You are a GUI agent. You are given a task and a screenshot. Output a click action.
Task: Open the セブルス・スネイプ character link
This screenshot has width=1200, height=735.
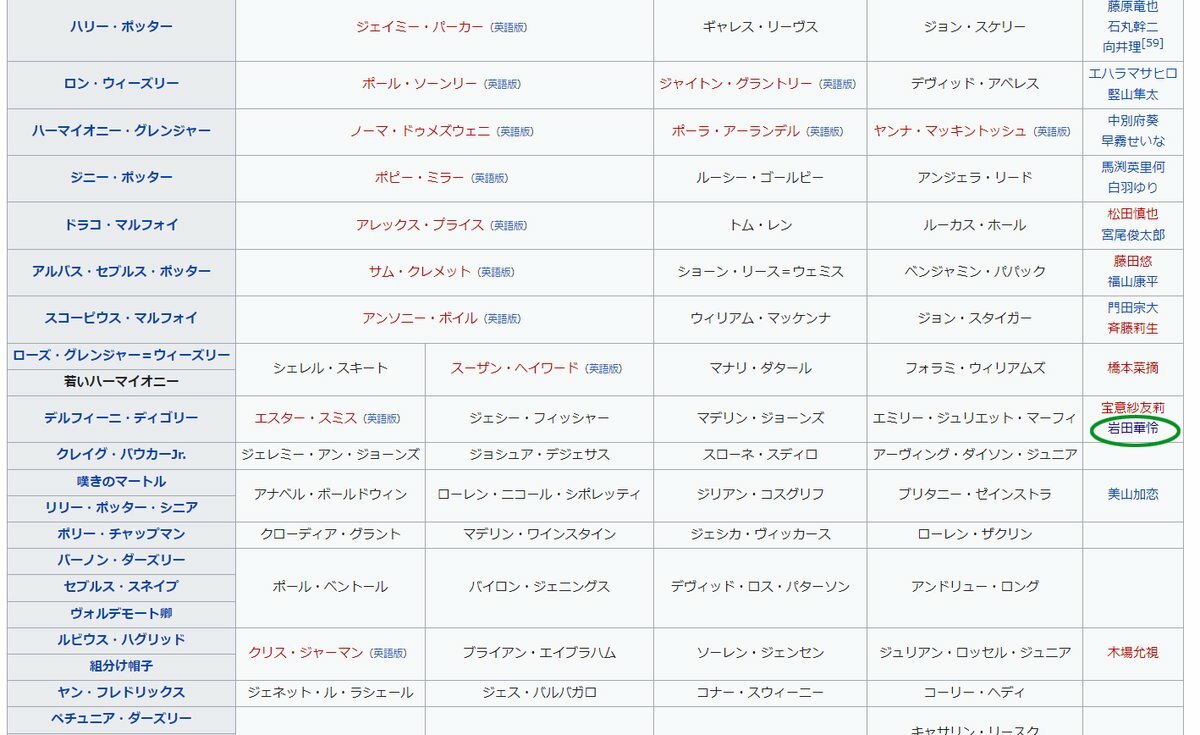pos(121,586)
